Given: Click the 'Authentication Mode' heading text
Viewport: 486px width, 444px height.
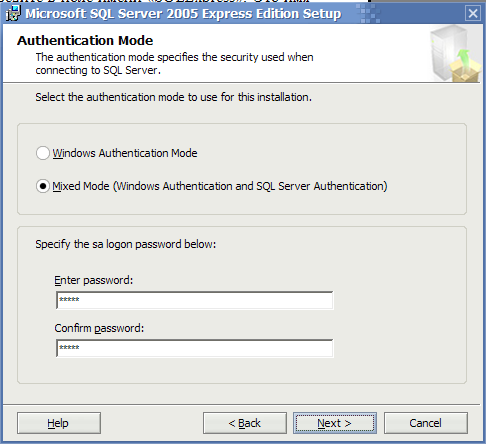Looking at the screenshot, I should pos(85,41).
